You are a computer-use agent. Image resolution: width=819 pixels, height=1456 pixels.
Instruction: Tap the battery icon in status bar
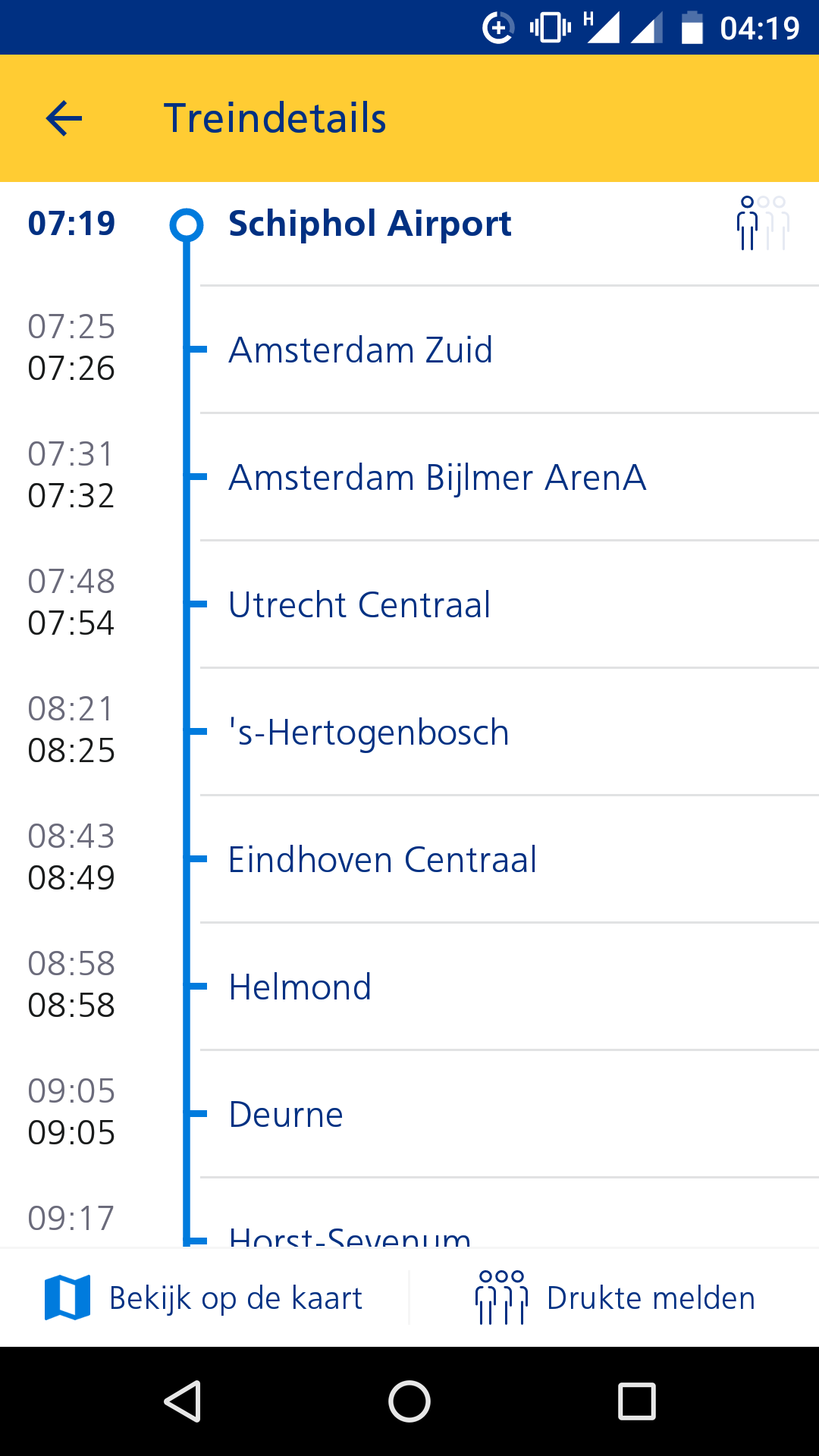(x=692, y=28)
